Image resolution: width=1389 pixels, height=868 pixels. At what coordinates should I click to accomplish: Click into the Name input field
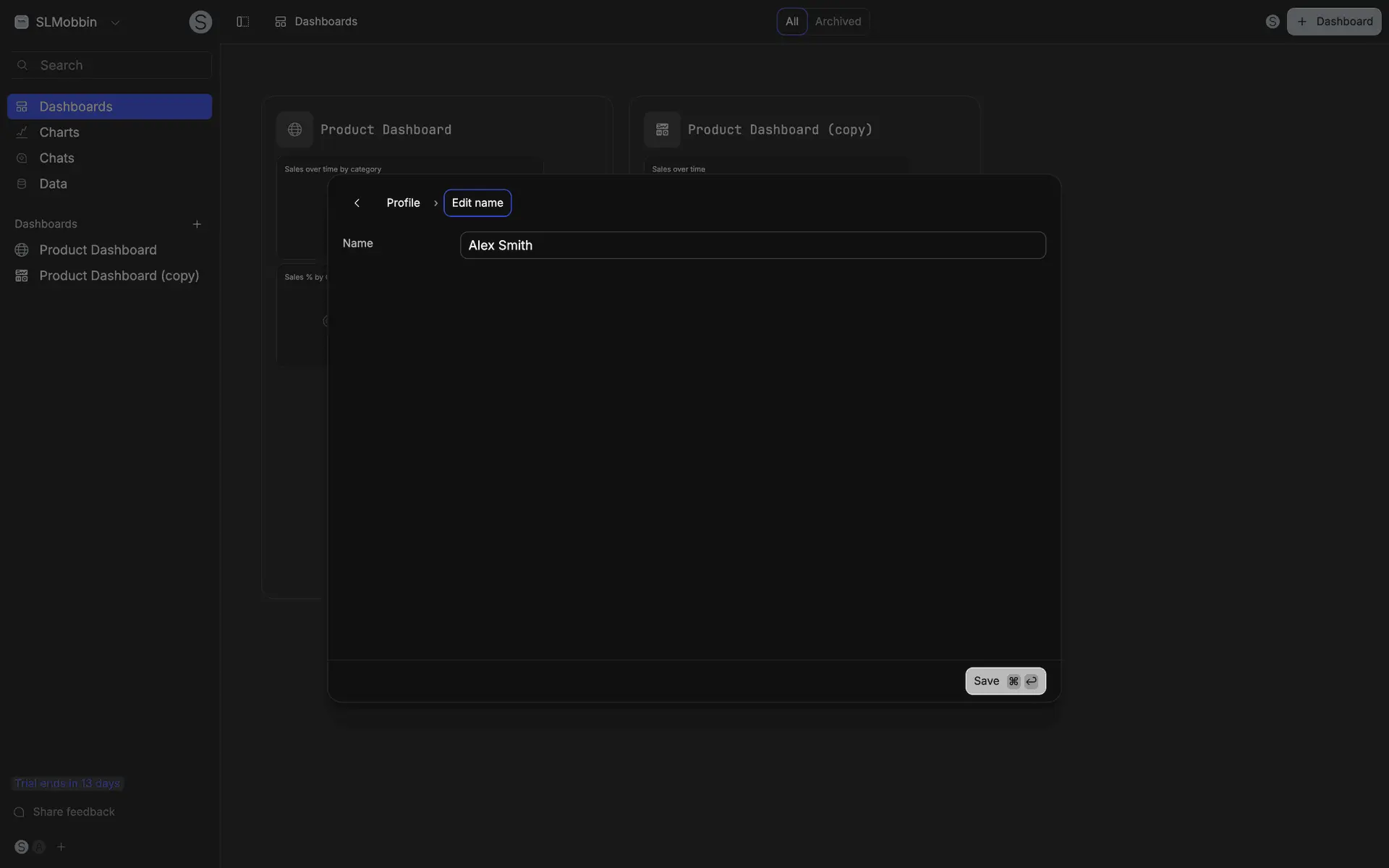[752, 245]
